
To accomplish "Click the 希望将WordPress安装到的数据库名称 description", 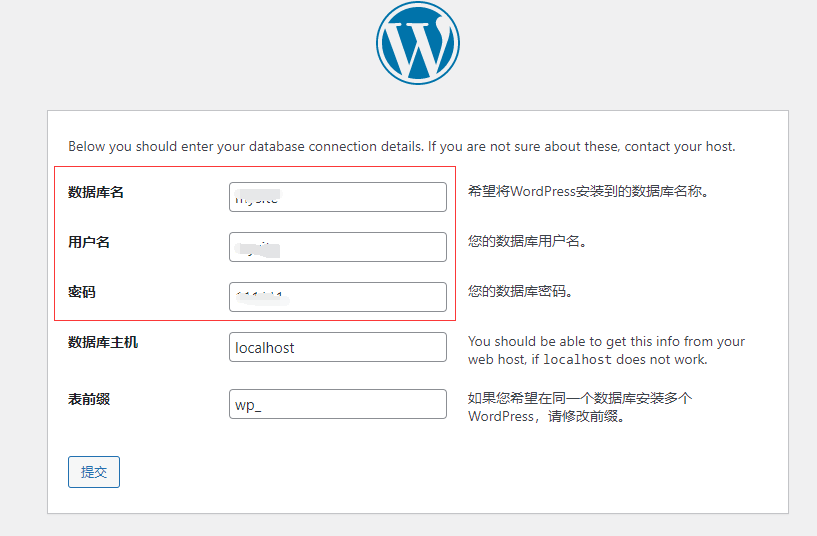I will click(x=589, y=192).
